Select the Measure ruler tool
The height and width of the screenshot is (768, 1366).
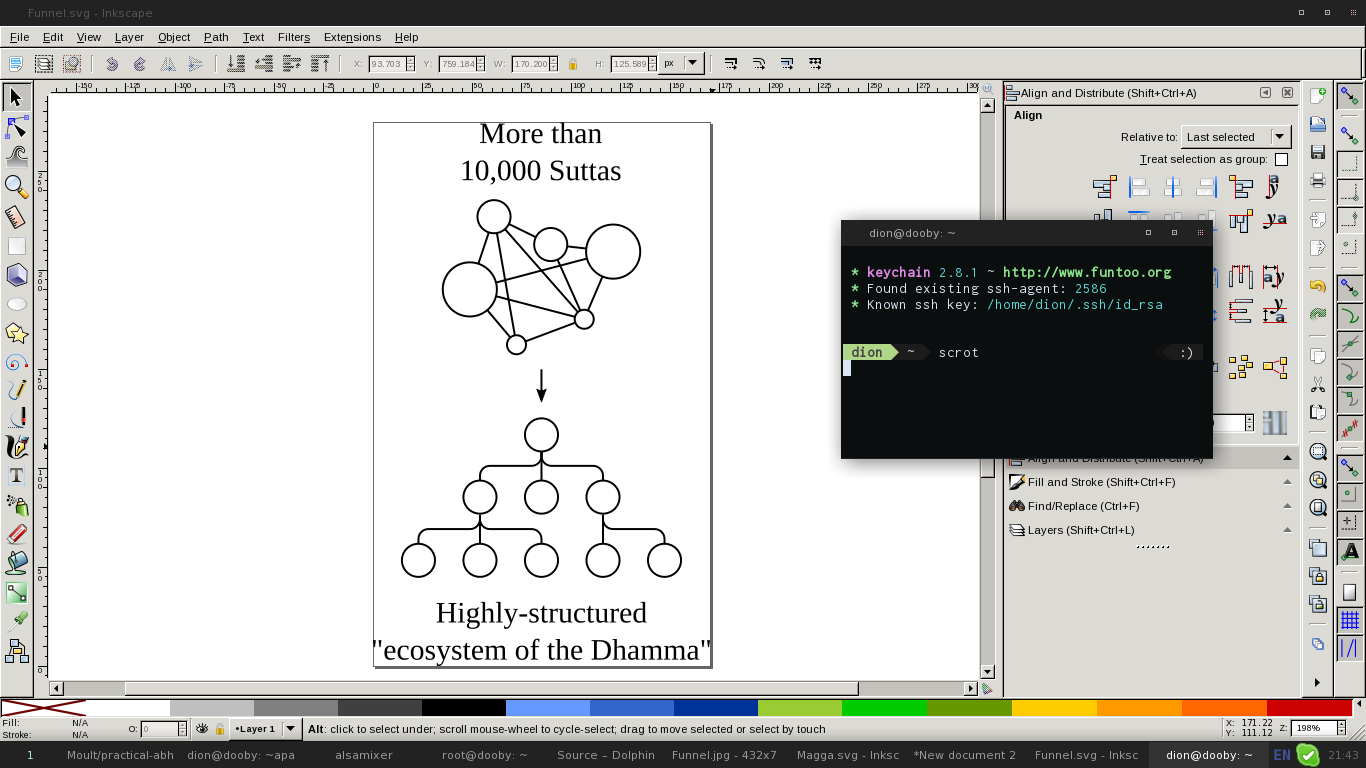point(16,216)
